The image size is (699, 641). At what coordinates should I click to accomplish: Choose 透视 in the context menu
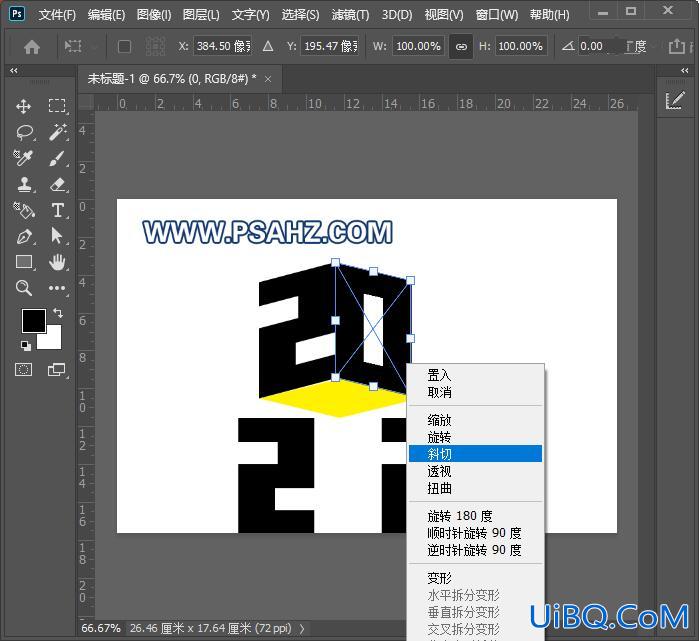(475, 471)
